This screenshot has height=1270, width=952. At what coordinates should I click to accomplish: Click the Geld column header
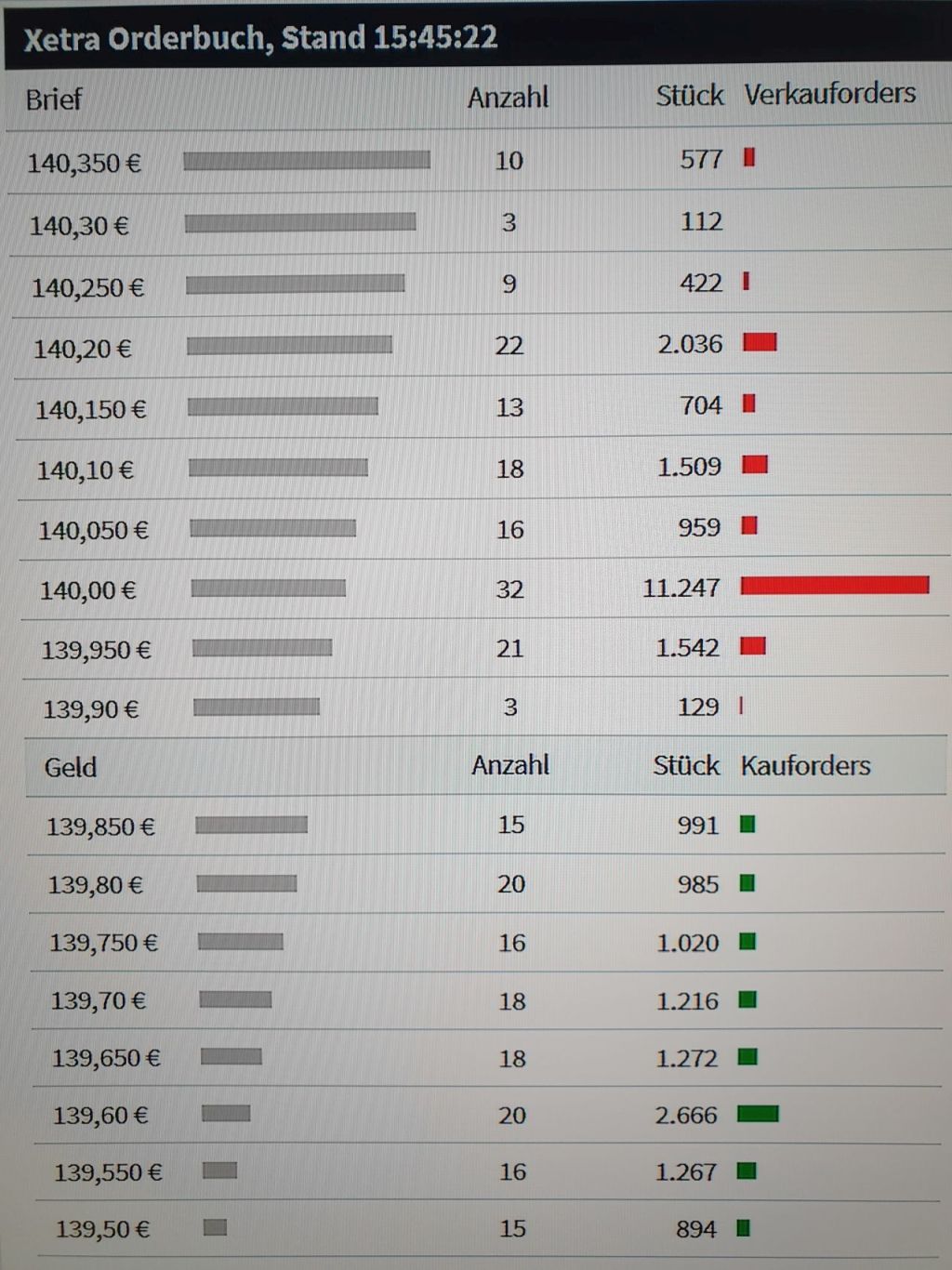pyautogui.click(x=71, y=767)
